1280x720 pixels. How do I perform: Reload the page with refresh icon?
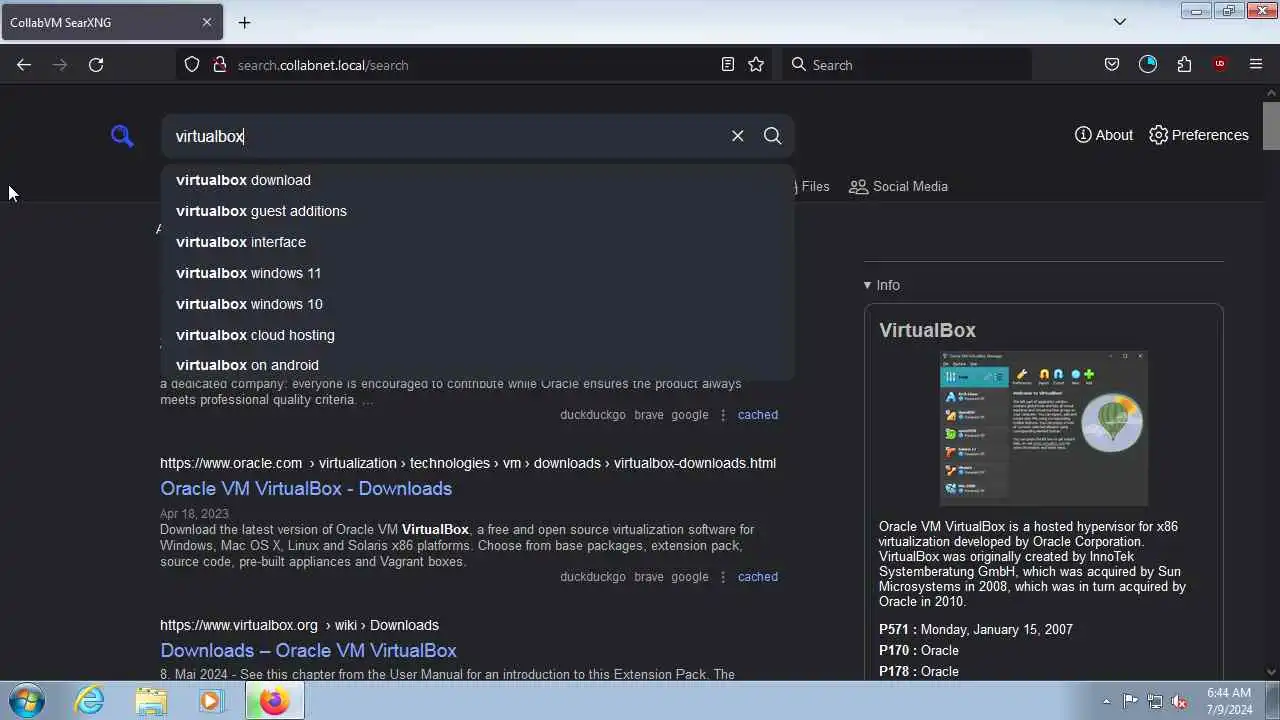click(x=96, y=65)
